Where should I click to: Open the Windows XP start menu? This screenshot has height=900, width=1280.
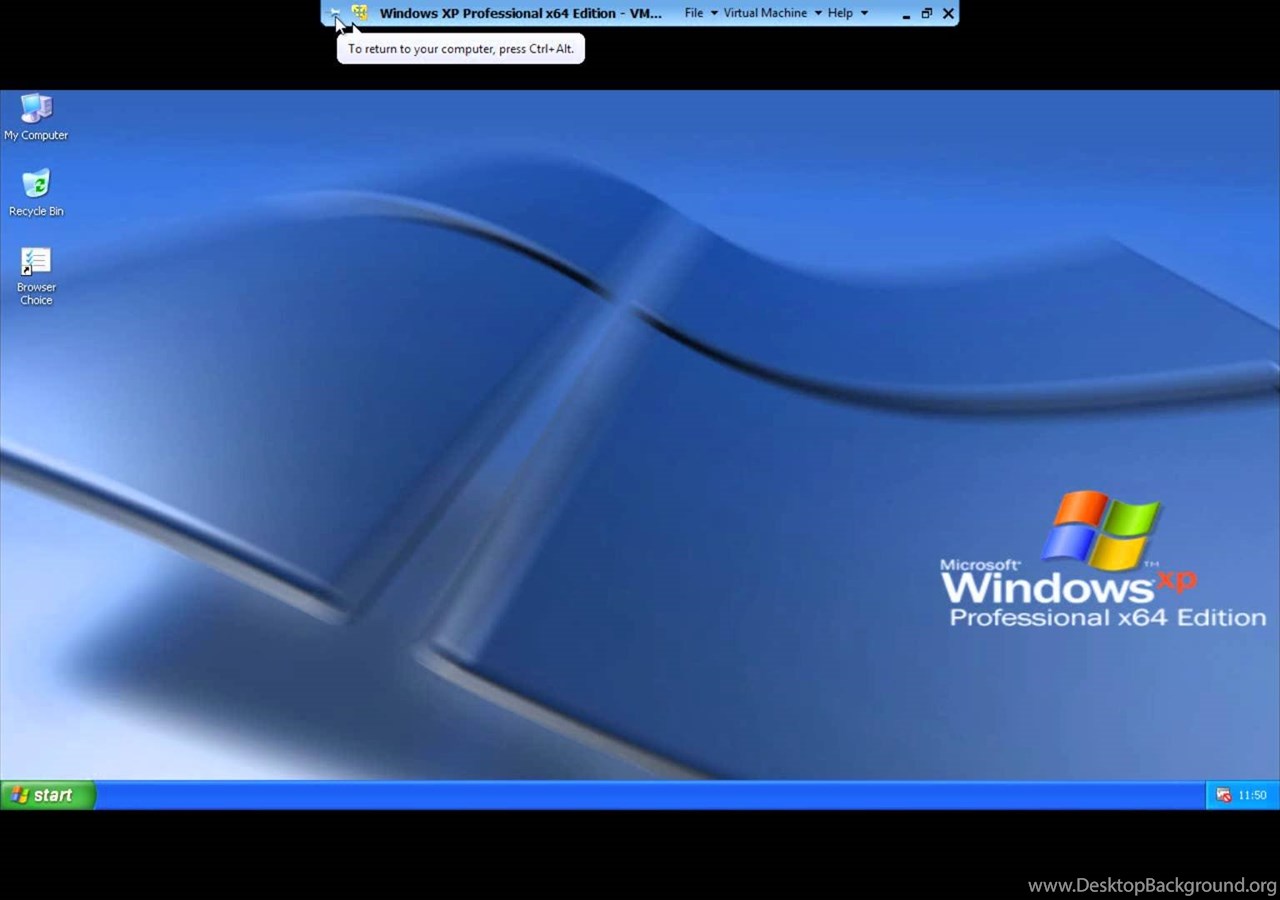pos(47,795)
